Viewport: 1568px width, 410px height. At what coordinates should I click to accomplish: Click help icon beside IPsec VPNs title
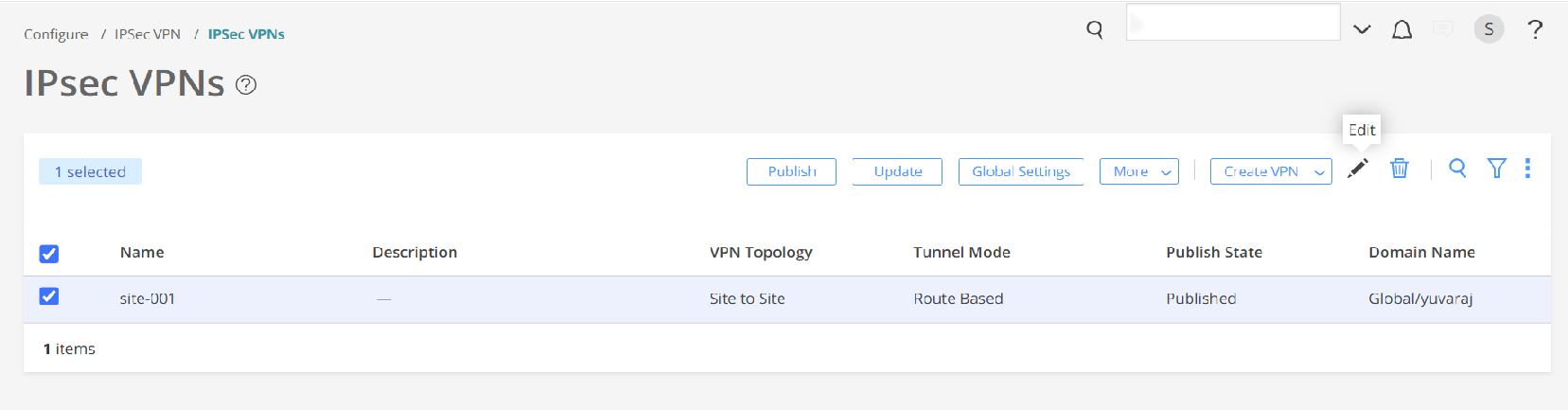click(x=246, y=85)
